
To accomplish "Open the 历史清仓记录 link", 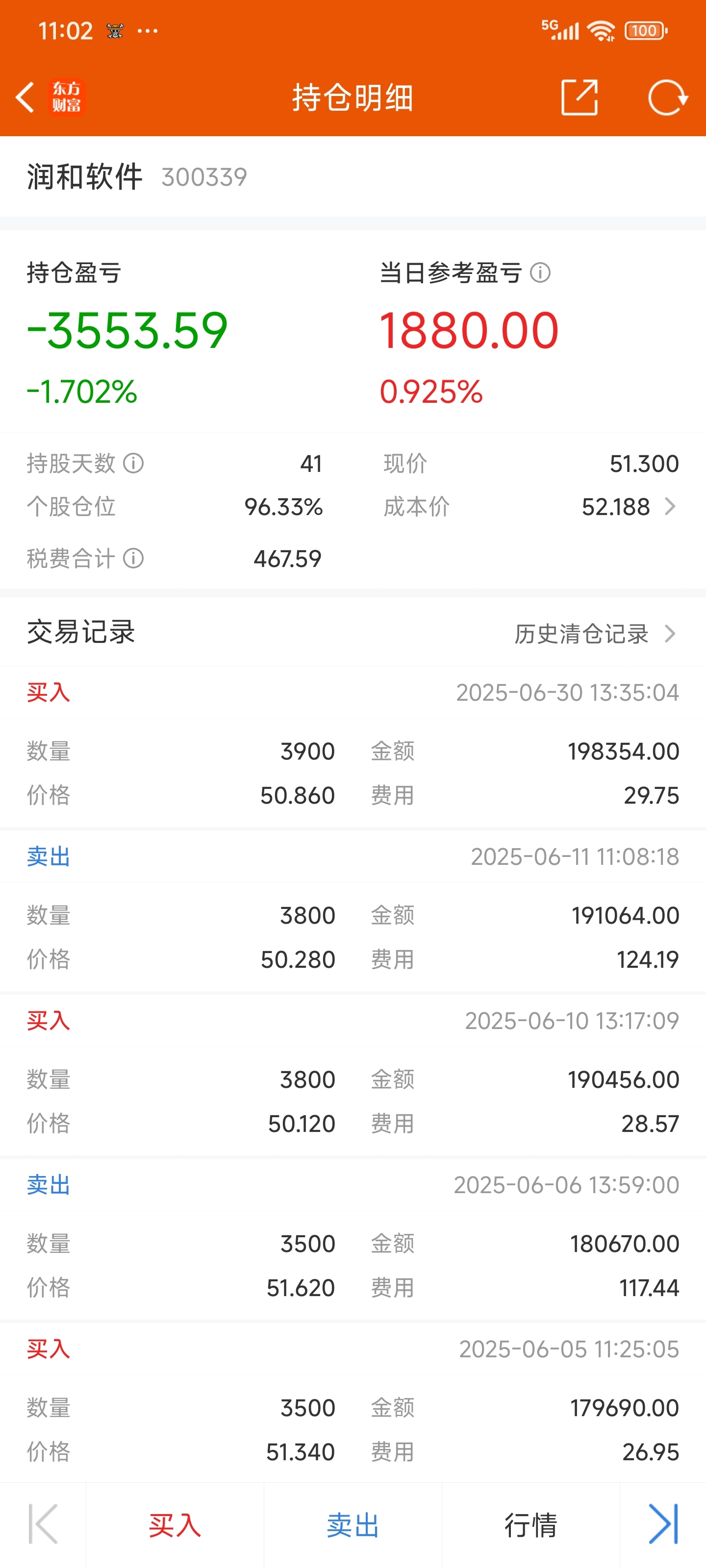I will [581, 634].
